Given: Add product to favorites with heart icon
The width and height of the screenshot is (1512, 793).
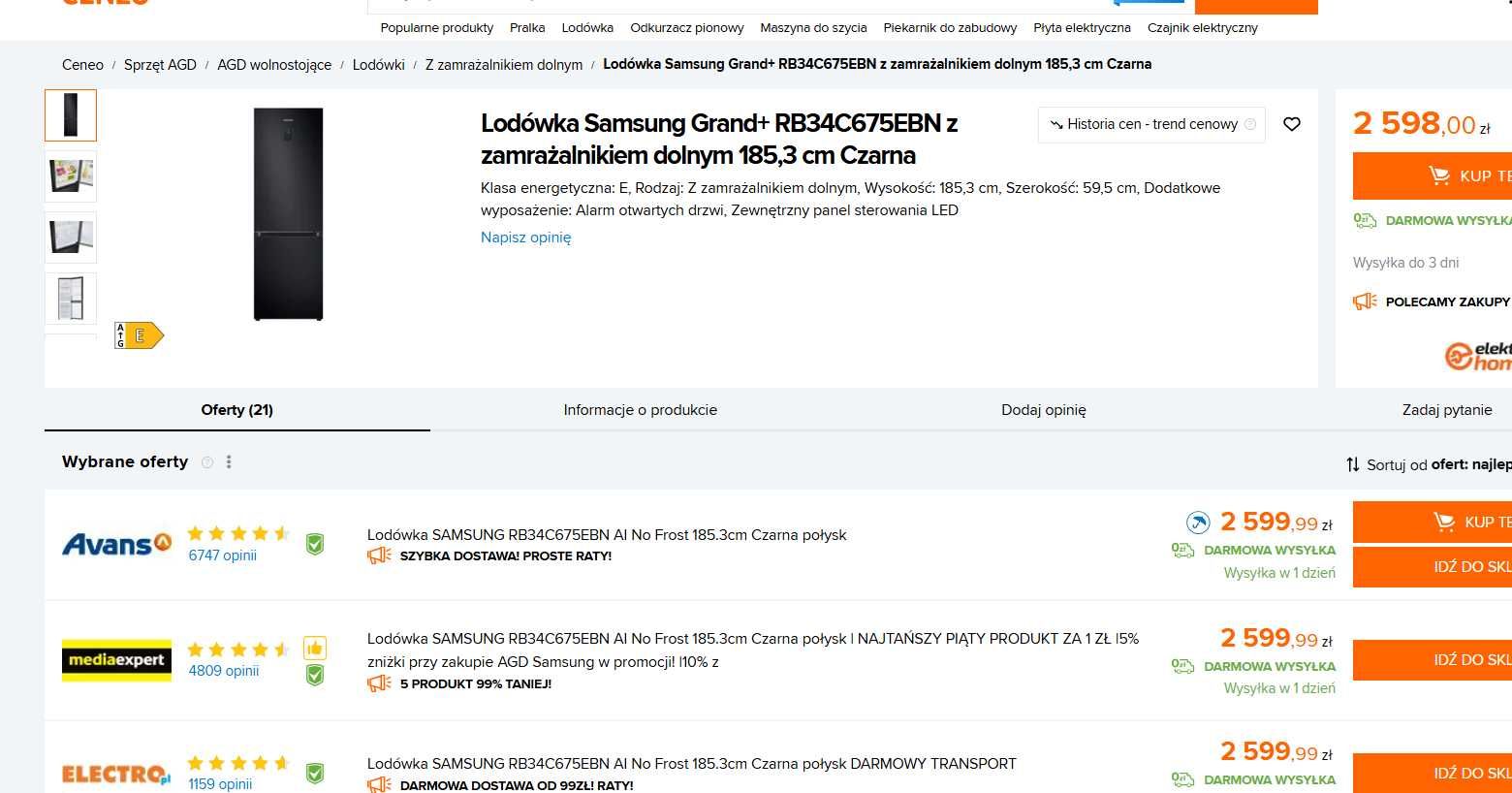Looking at the screenshot, I should (x=1291, y=124).
